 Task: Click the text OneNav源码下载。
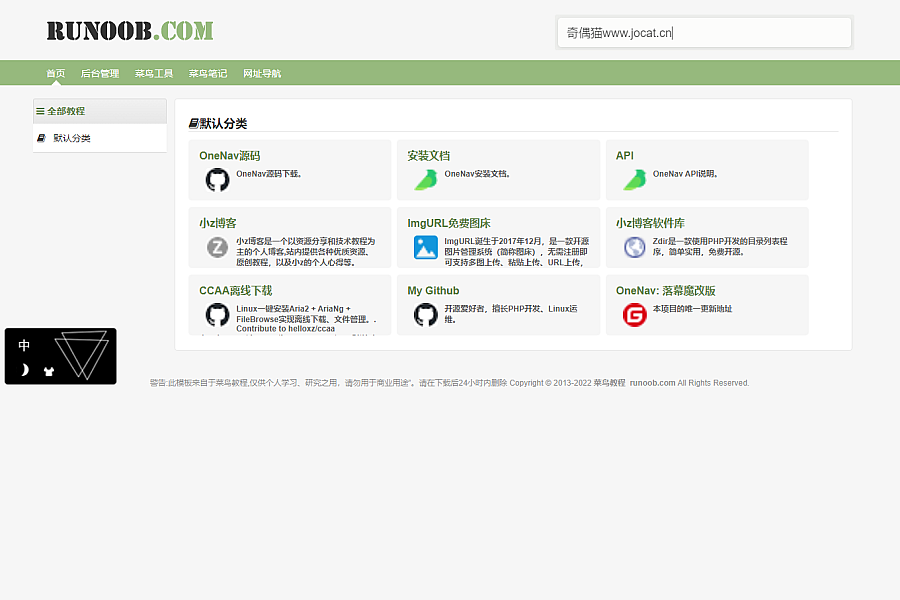coord(269,173)
